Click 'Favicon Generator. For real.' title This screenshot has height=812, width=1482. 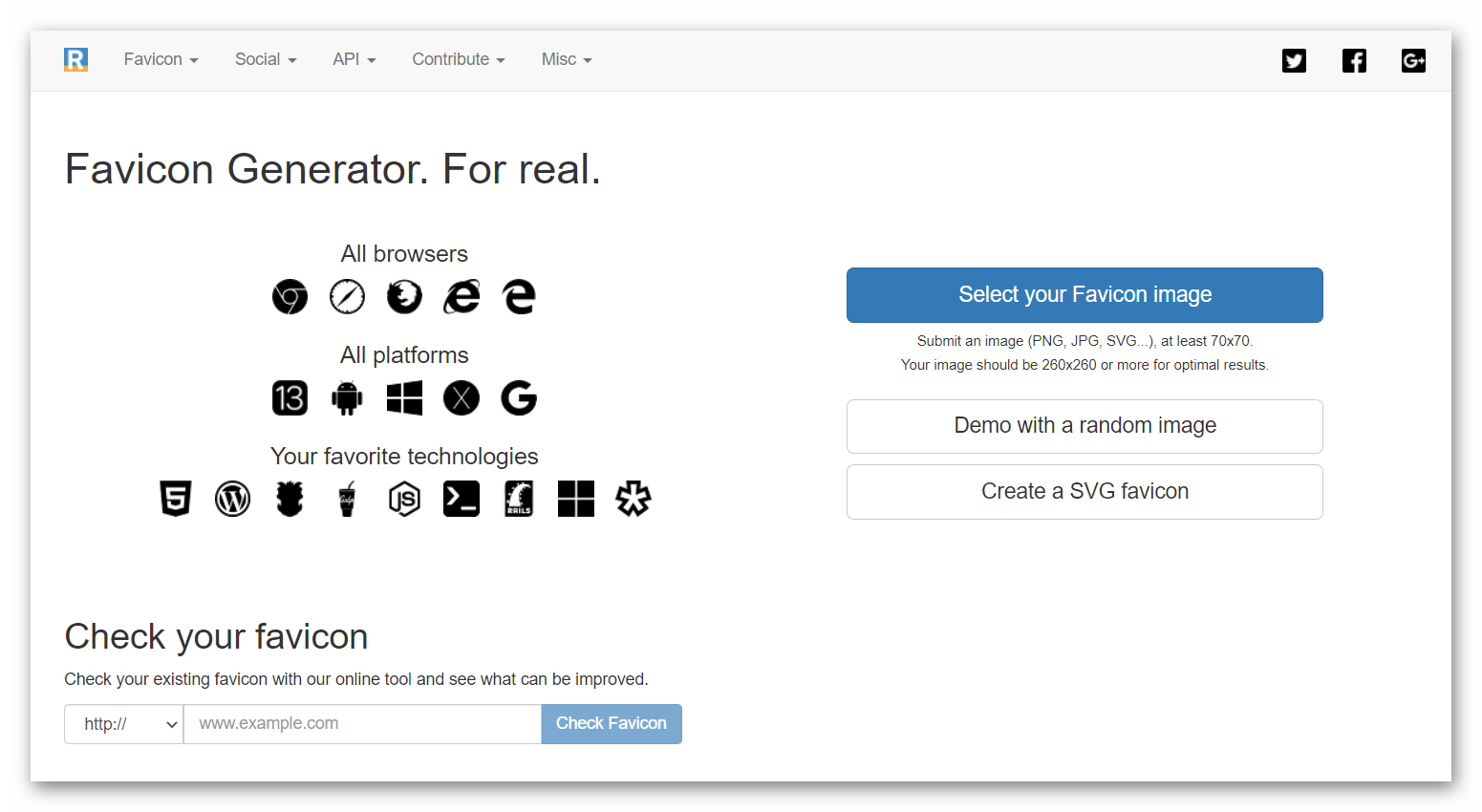tap(333, 169)
